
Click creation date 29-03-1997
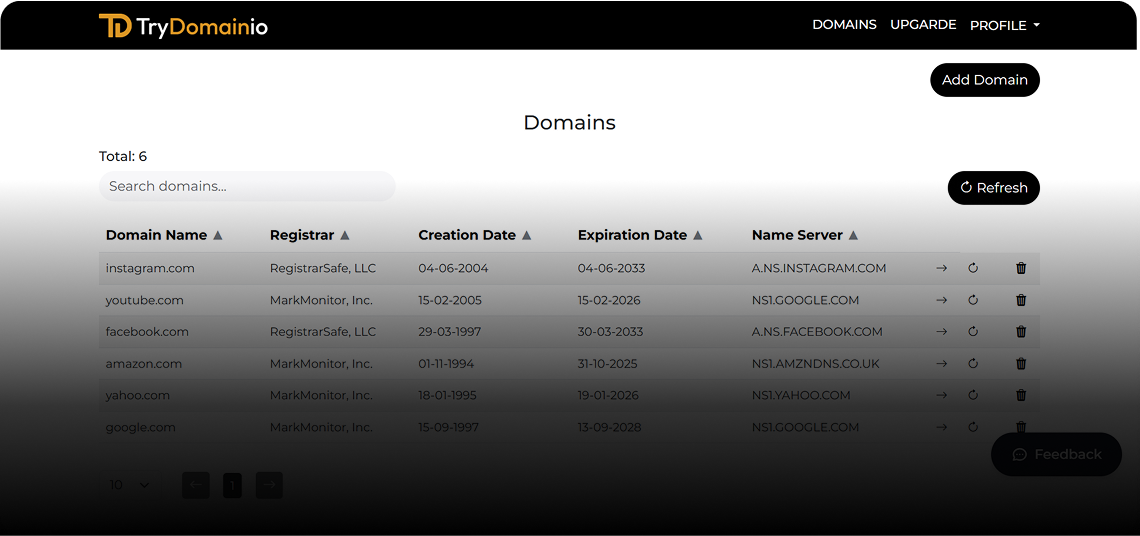(x=449, y=332)
